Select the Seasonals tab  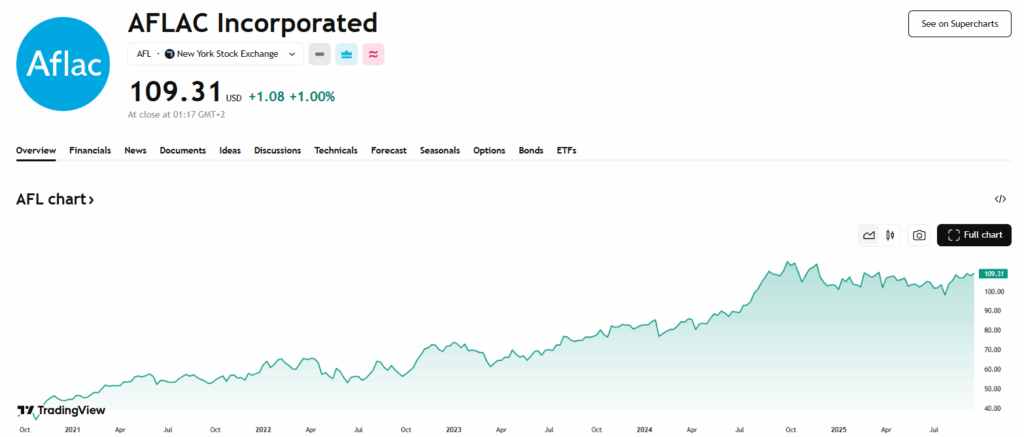(440, 150)
